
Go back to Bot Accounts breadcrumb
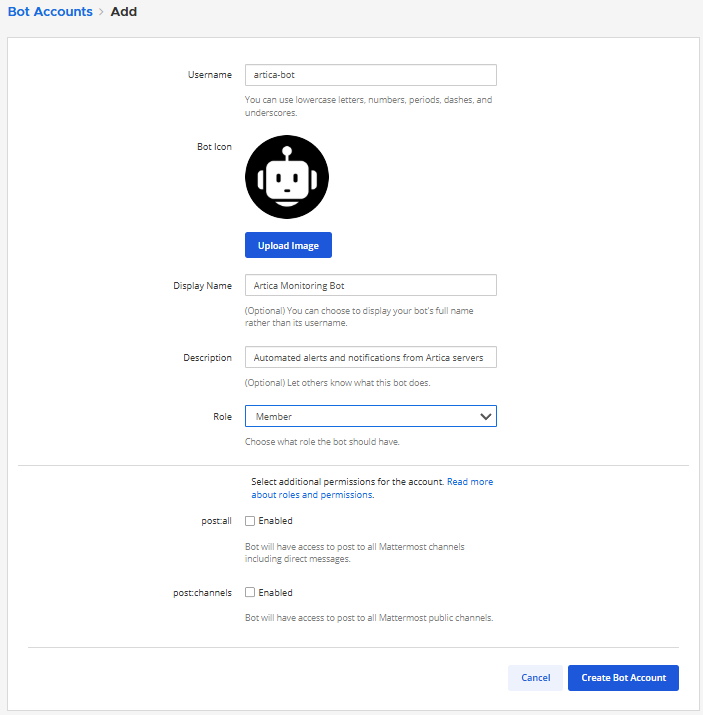click(50, 12)
